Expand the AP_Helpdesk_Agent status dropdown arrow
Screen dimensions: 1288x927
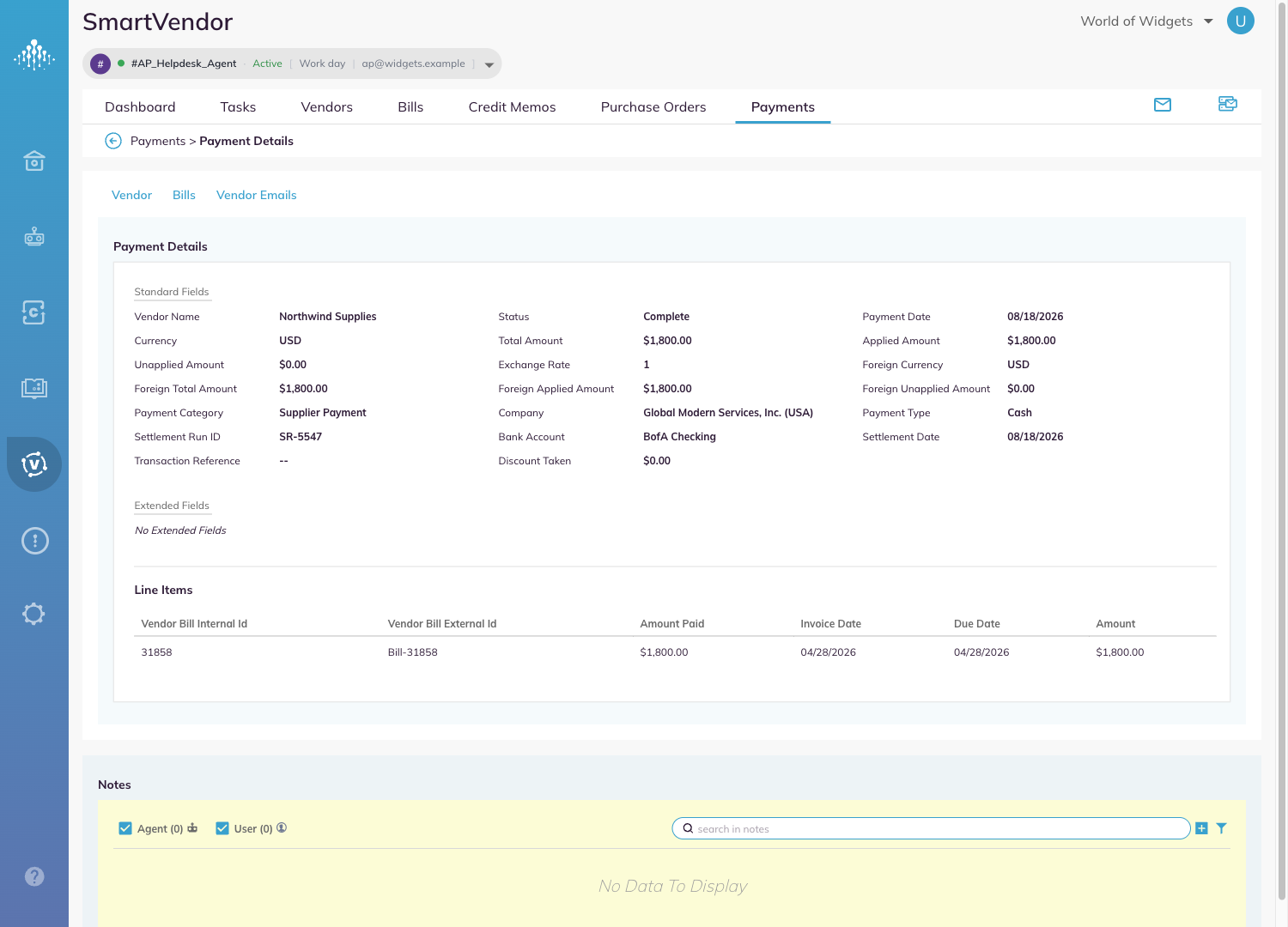pos(489,64)
